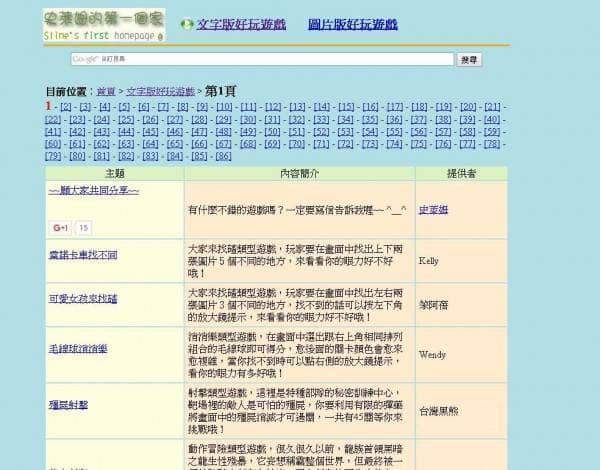This screenshot has width=600, height=470.
Task: Click the 提供者 column header
Action: 461,173
